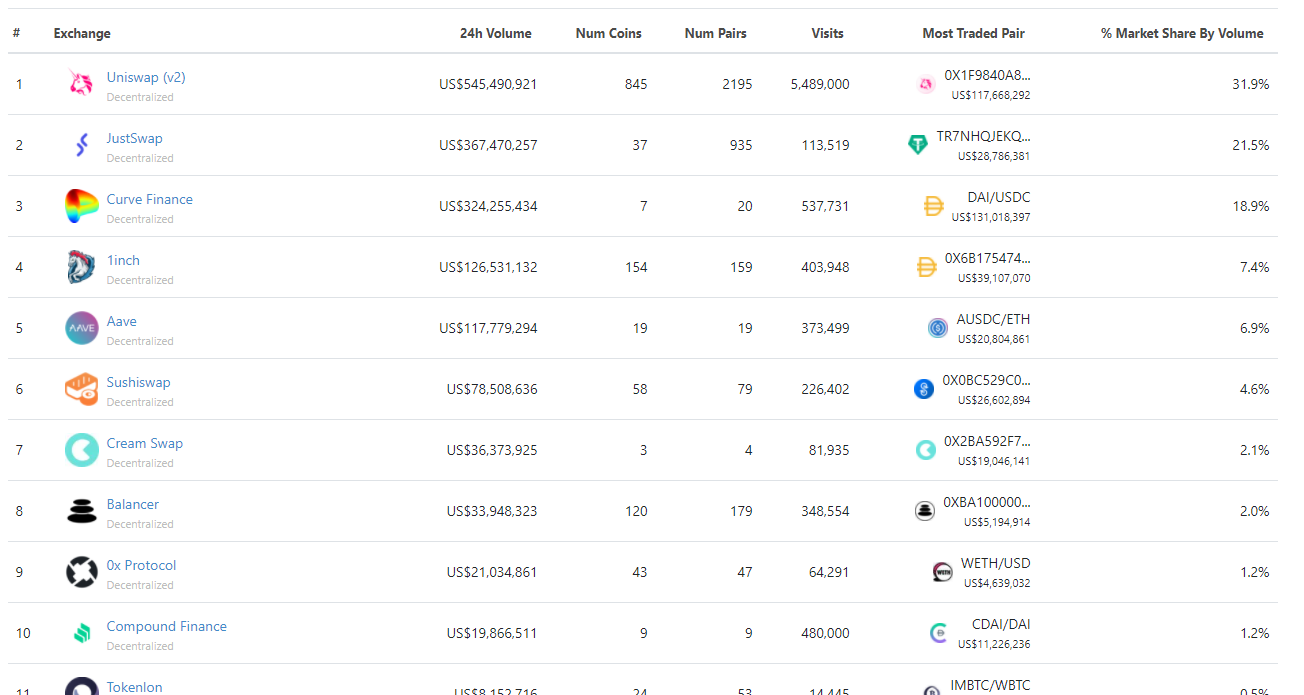The width and height of the screenshot is (1304, 695).
Task: Click the coin icon beside AUSDC/ETH
Action: tap(937, 328)
